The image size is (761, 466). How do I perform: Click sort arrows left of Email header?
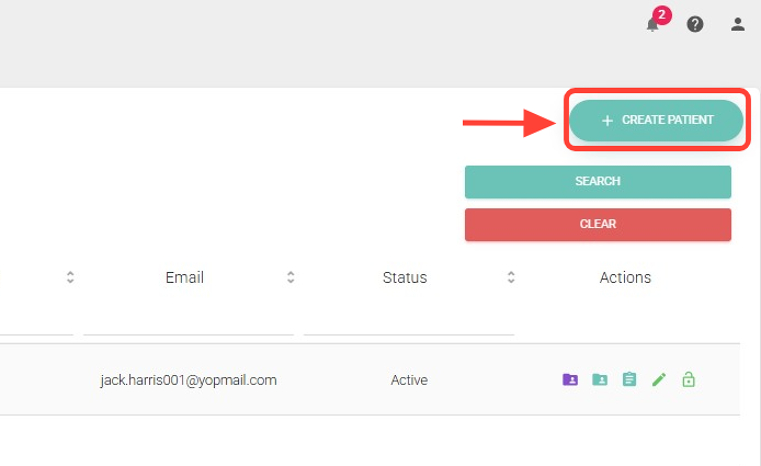click(70, 277)
